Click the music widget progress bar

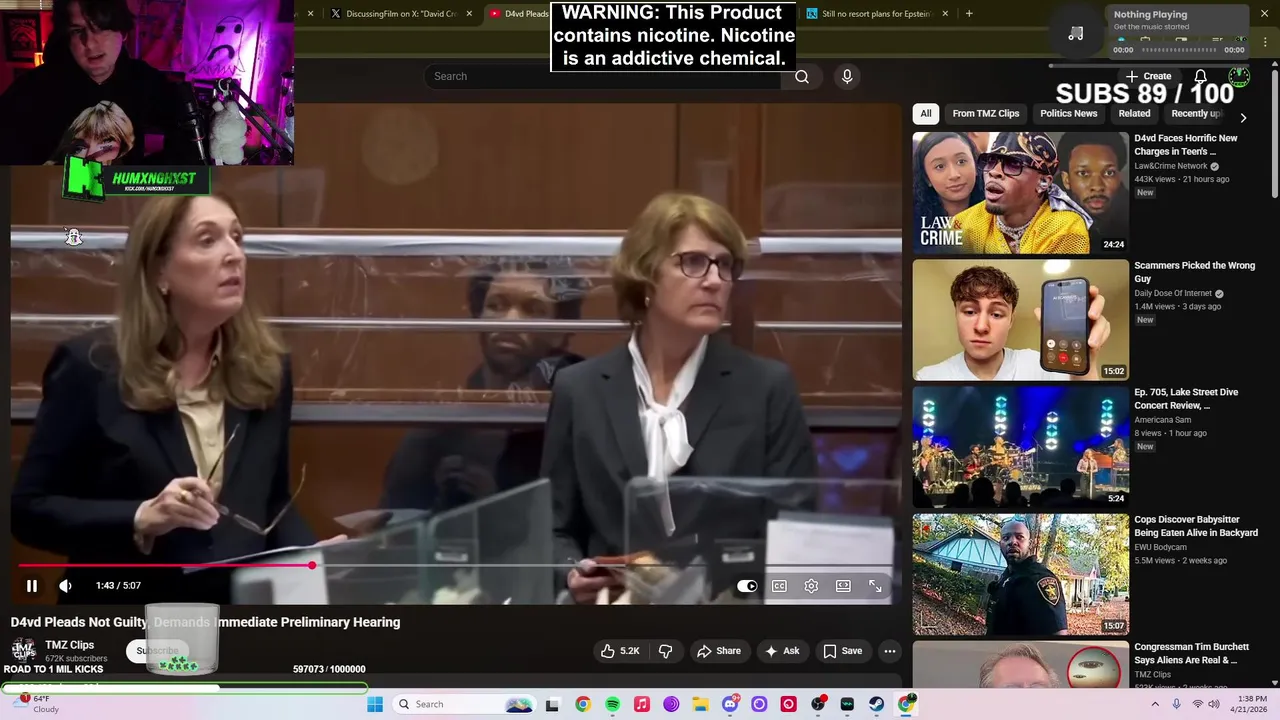1179,50
